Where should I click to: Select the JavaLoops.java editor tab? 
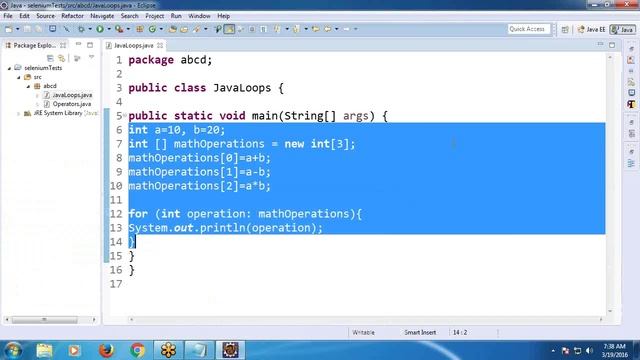(133, 45)
